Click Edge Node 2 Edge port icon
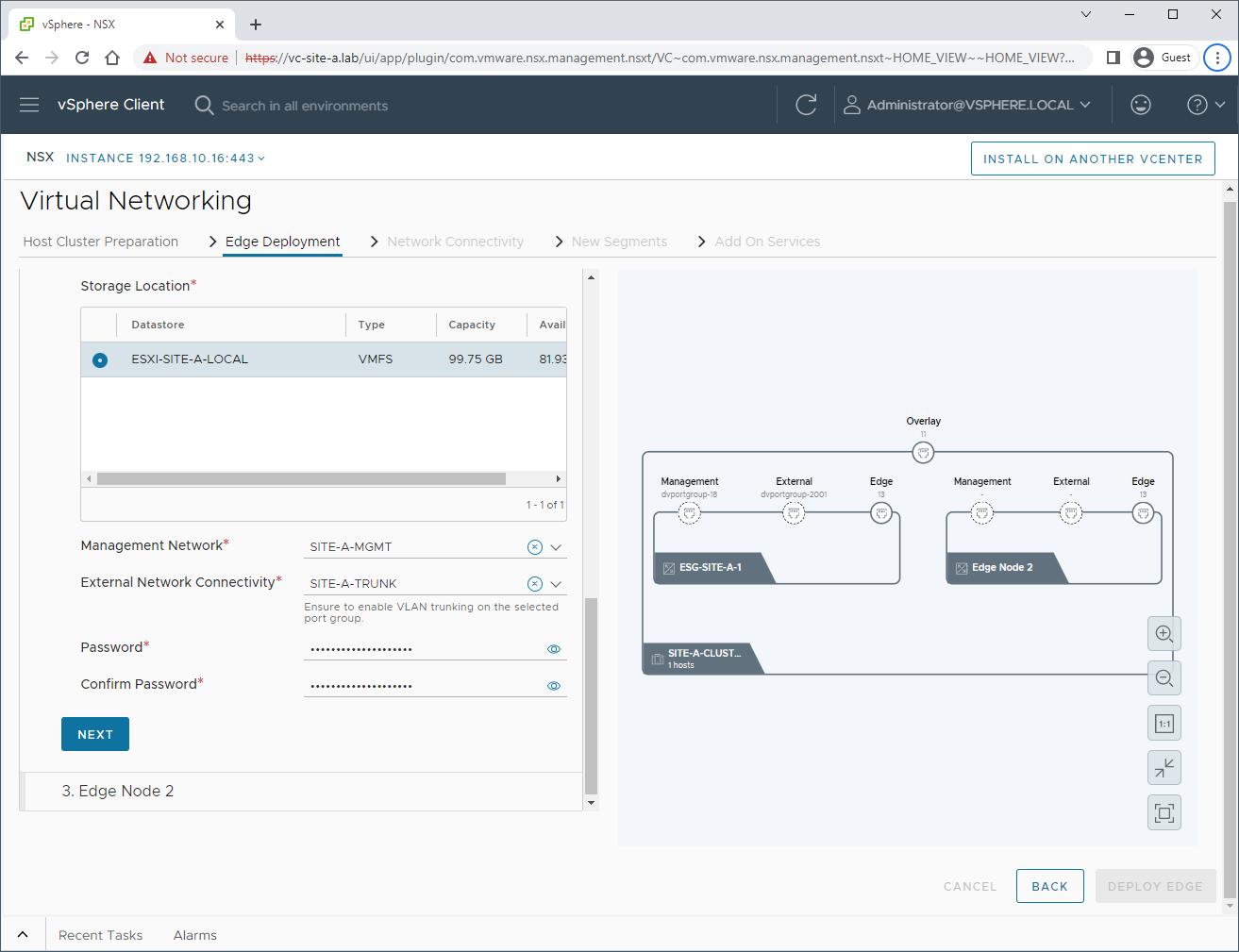Viewport: 1239px width, 952px height. click(1143, 513)
